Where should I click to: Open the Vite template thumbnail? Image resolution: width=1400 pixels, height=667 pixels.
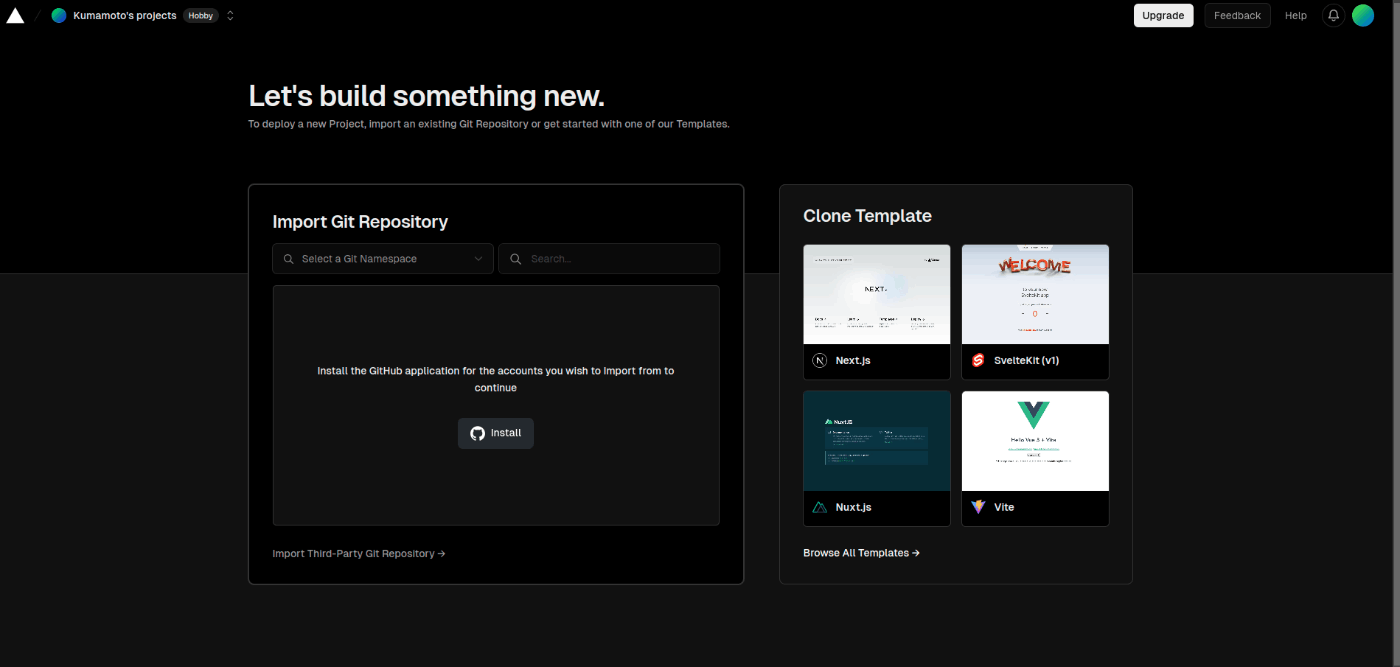(x=1035, y=441)
